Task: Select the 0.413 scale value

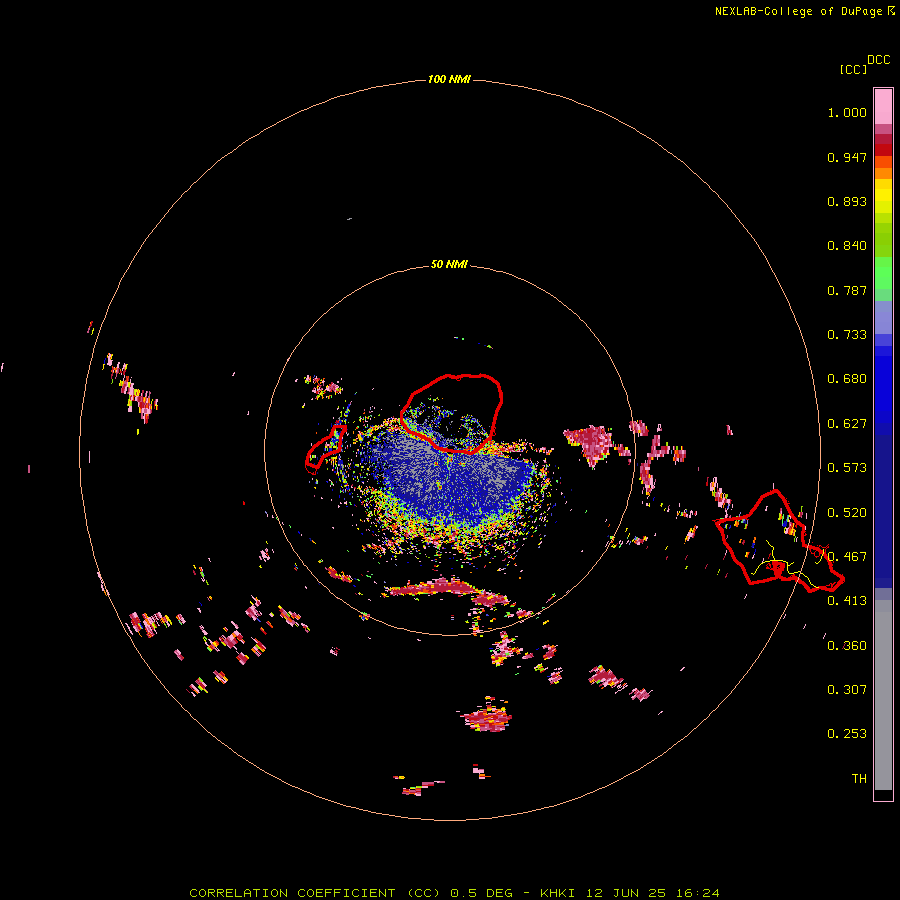Action: point(847,601)
